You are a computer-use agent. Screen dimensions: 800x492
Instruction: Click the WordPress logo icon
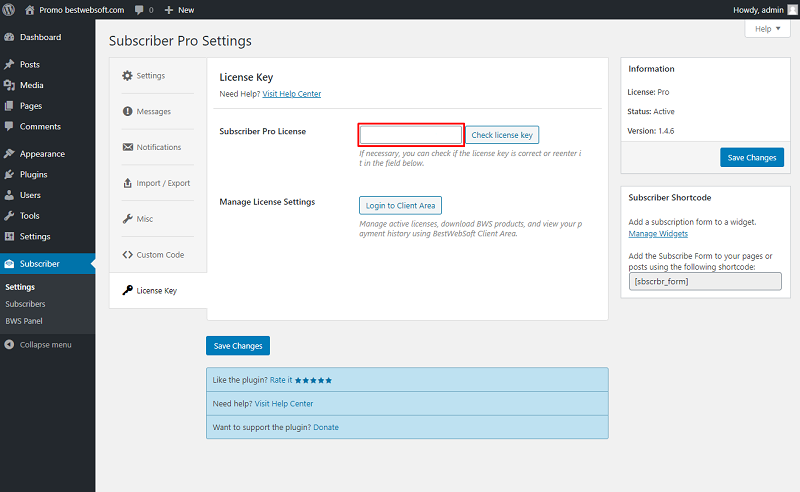pos(9,10)
